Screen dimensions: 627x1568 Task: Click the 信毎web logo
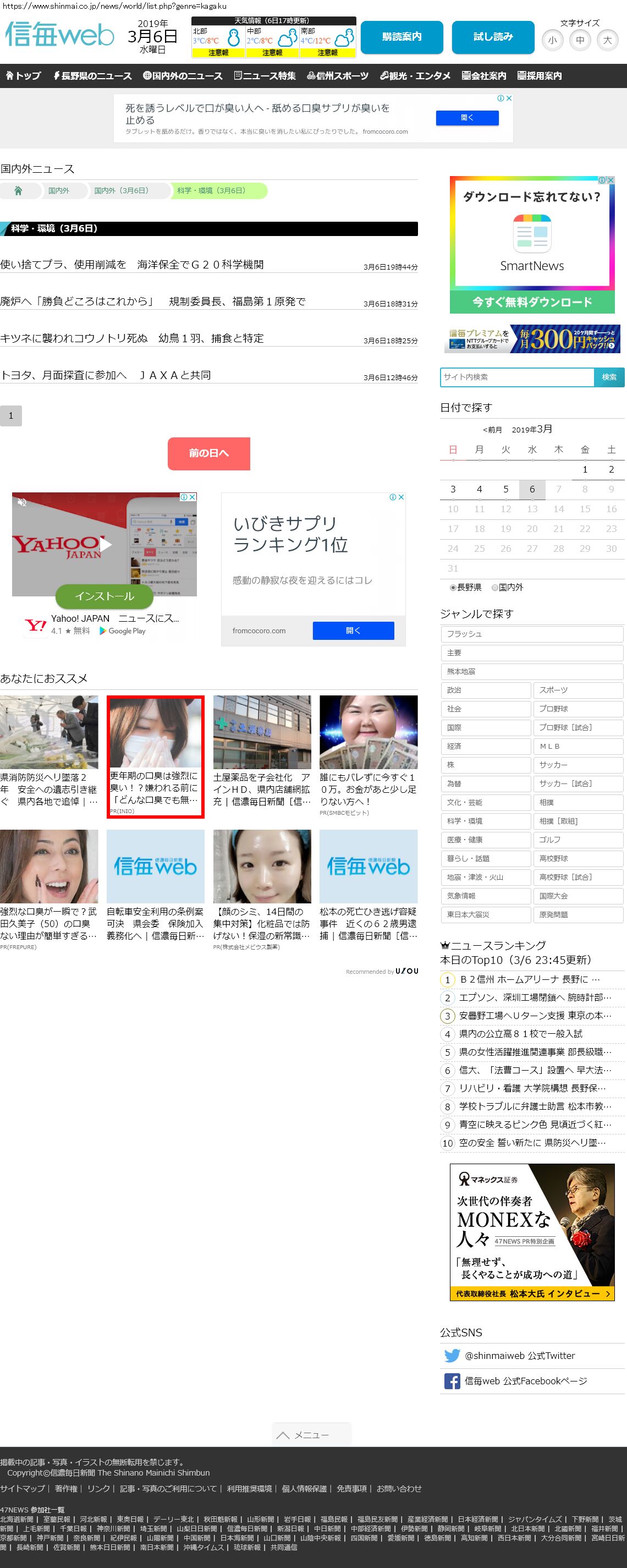click(x=59, y=35)
